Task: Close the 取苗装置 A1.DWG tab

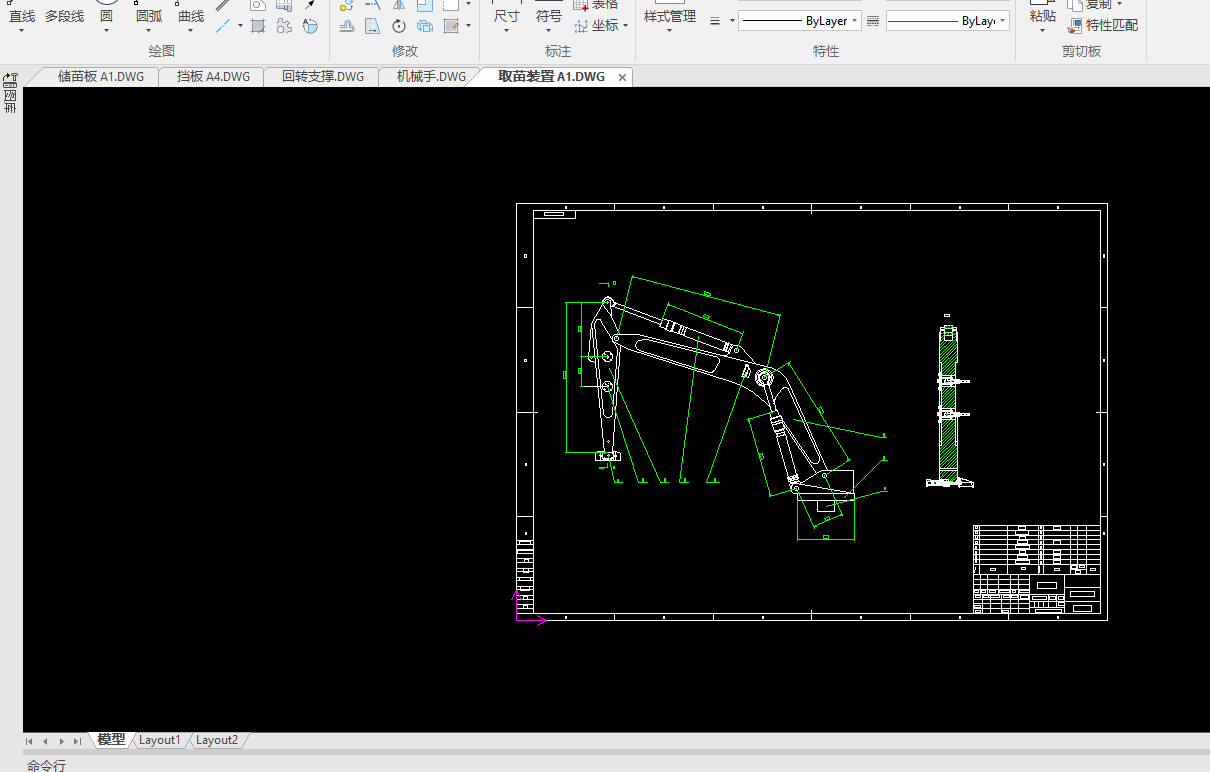Action: click(x=622, y=77)
